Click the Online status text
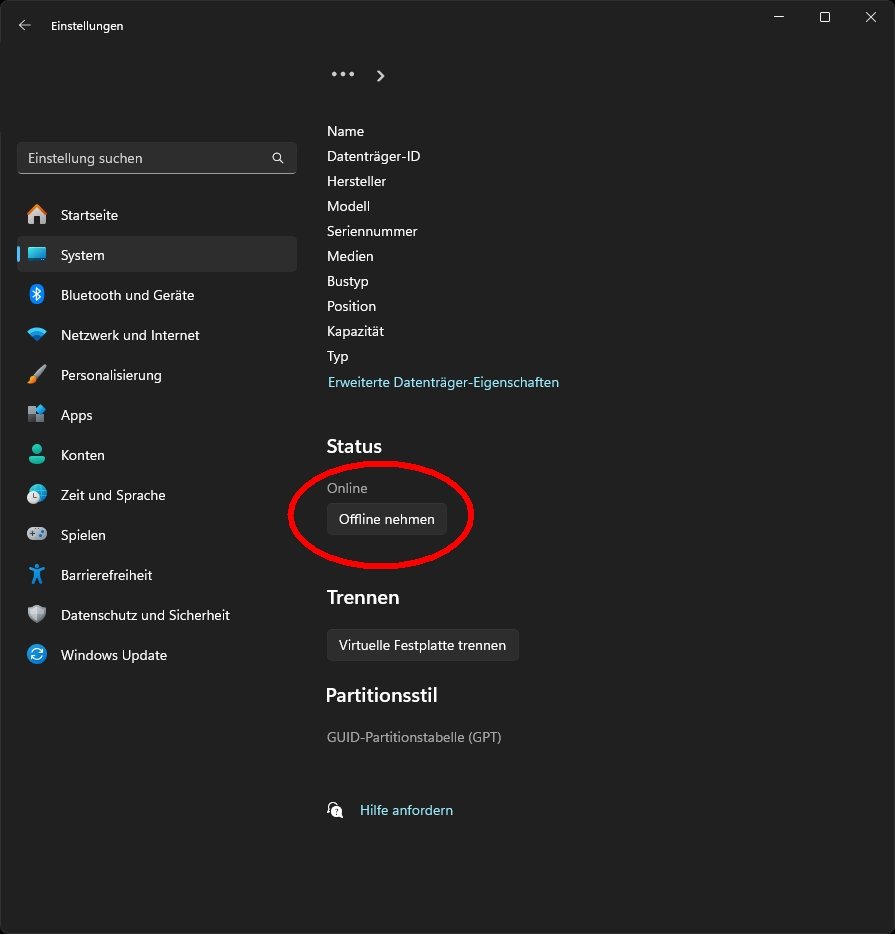895x934 pixels. [x=347, y=488]
